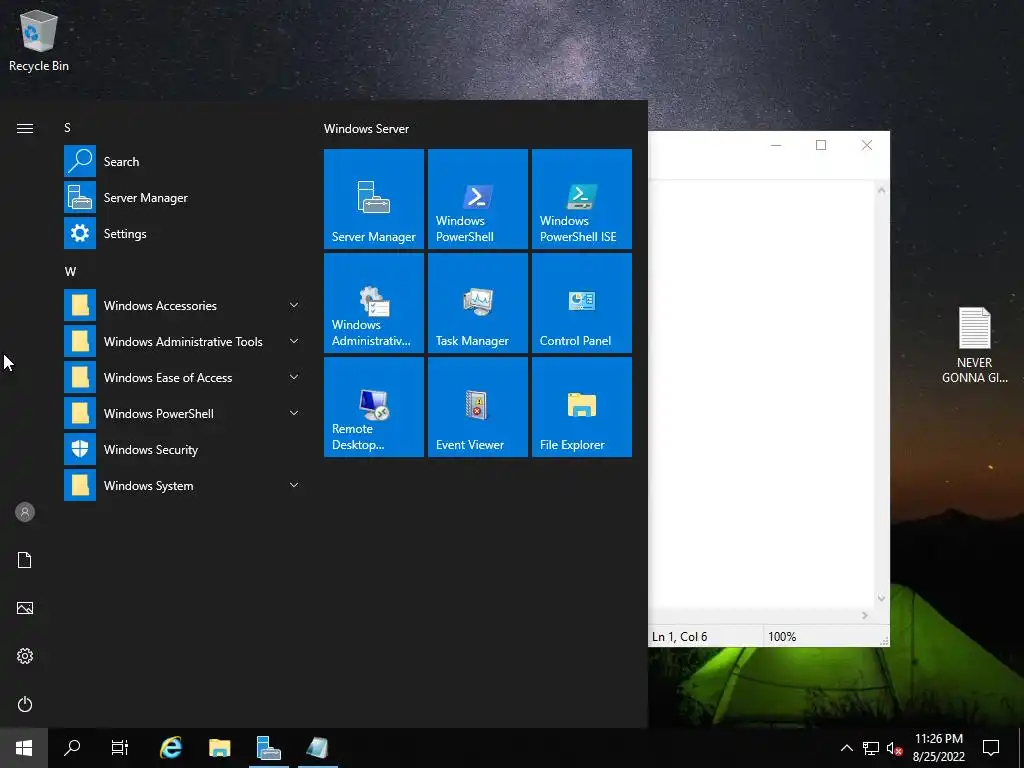Switch to Server Manager on the taskbar
Screen dimensions: 1024x768
pos(269,748)
